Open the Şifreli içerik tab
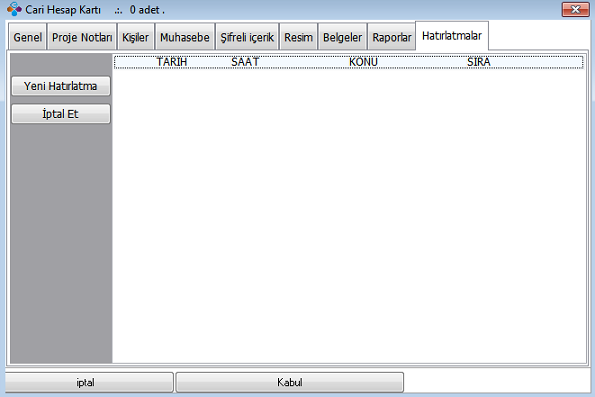 tap(247, 37)
